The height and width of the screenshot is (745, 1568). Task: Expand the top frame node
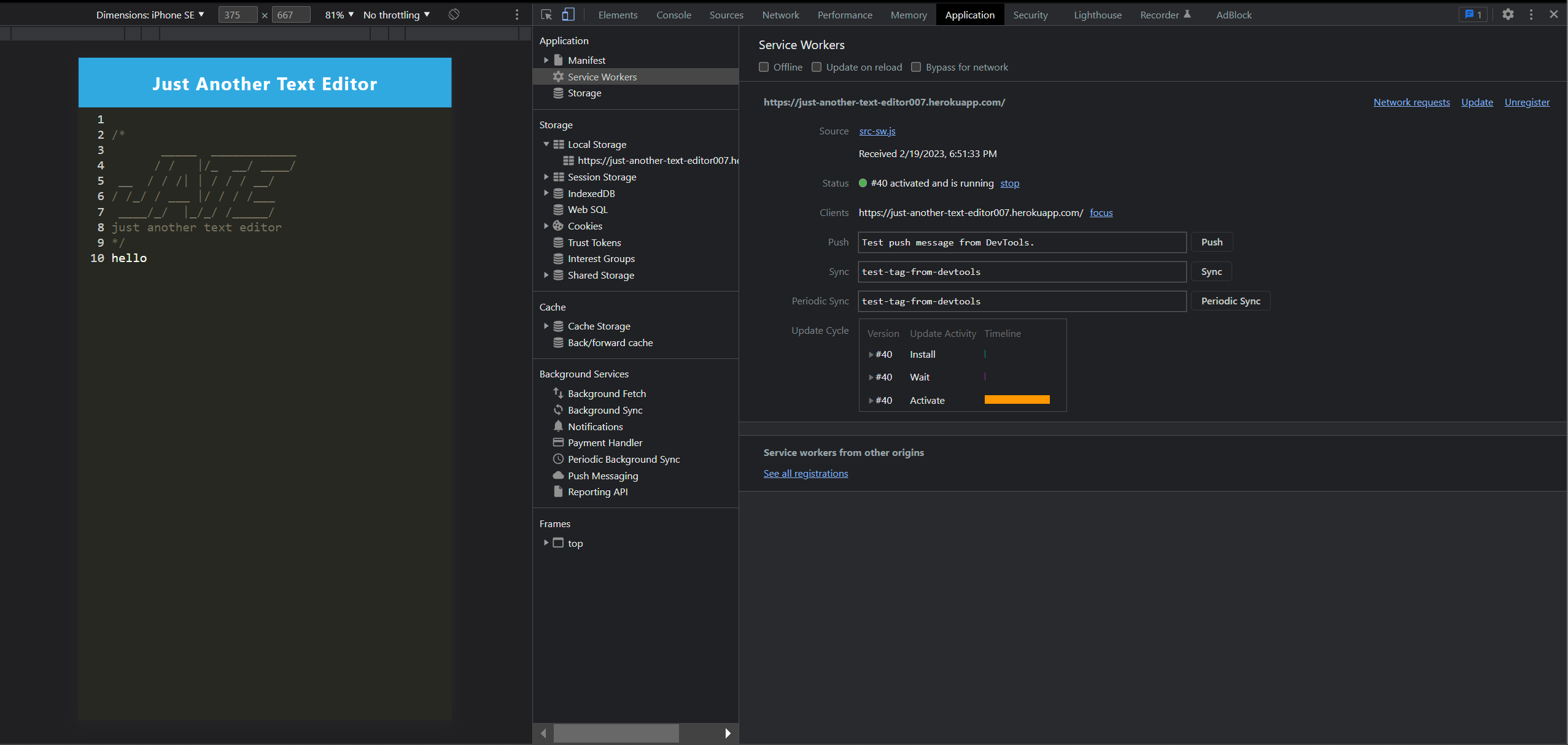[546, 543]
